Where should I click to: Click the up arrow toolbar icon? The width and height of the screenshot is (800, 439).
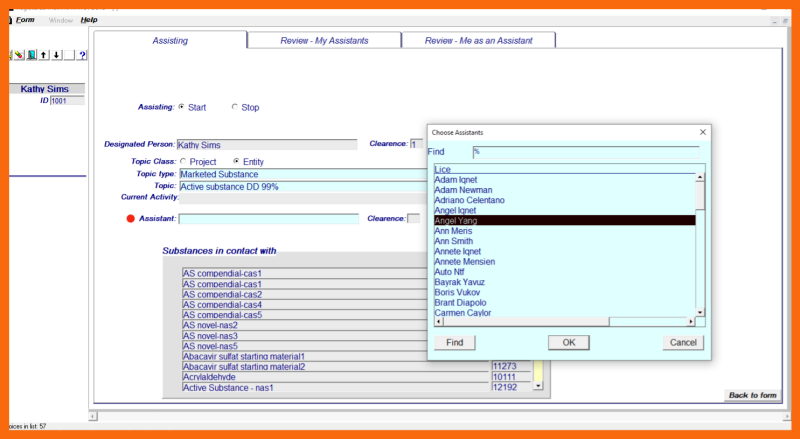point(44,55)
